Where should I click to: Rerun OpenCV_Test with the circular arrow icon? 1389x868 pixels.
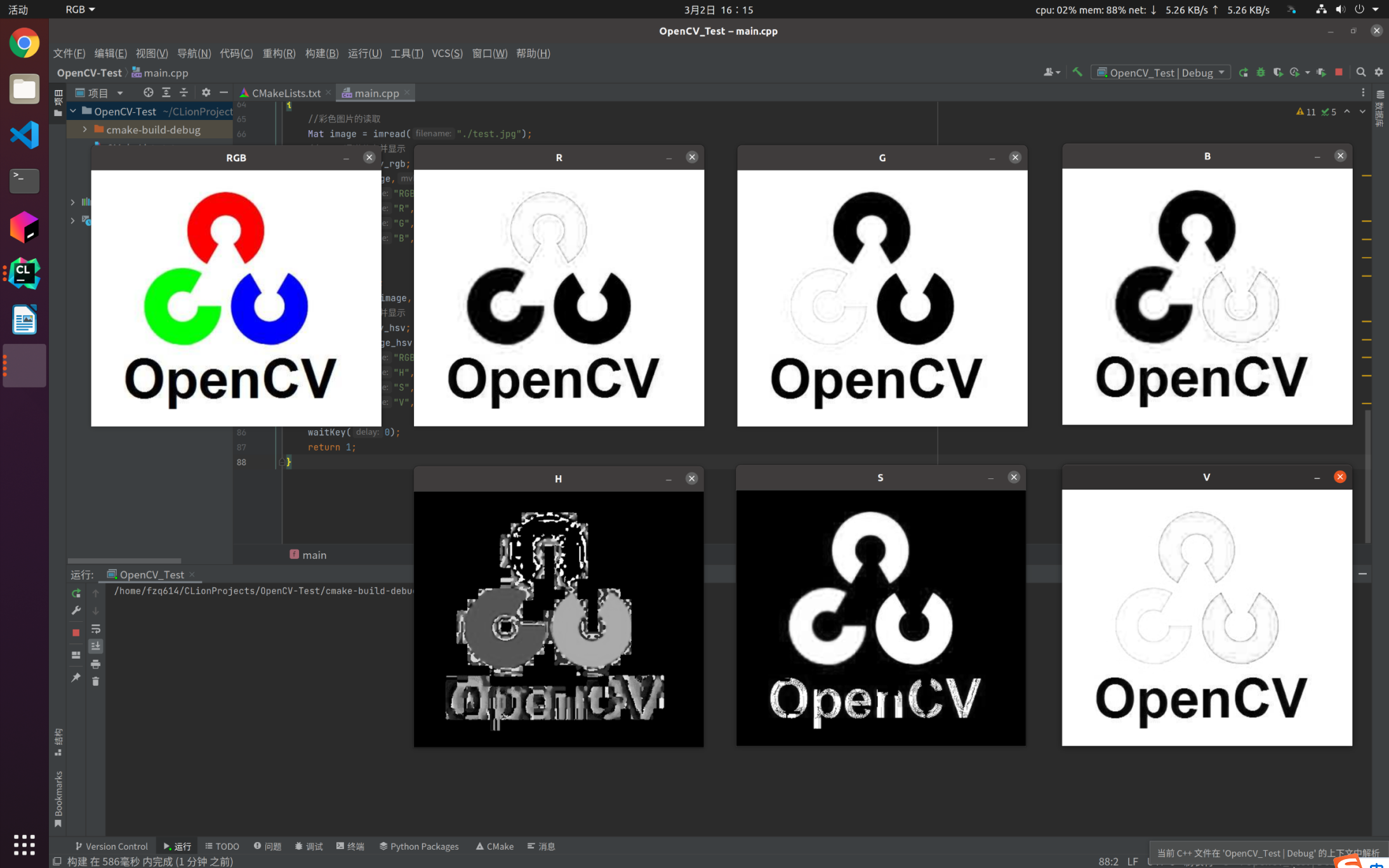[76, 593]
